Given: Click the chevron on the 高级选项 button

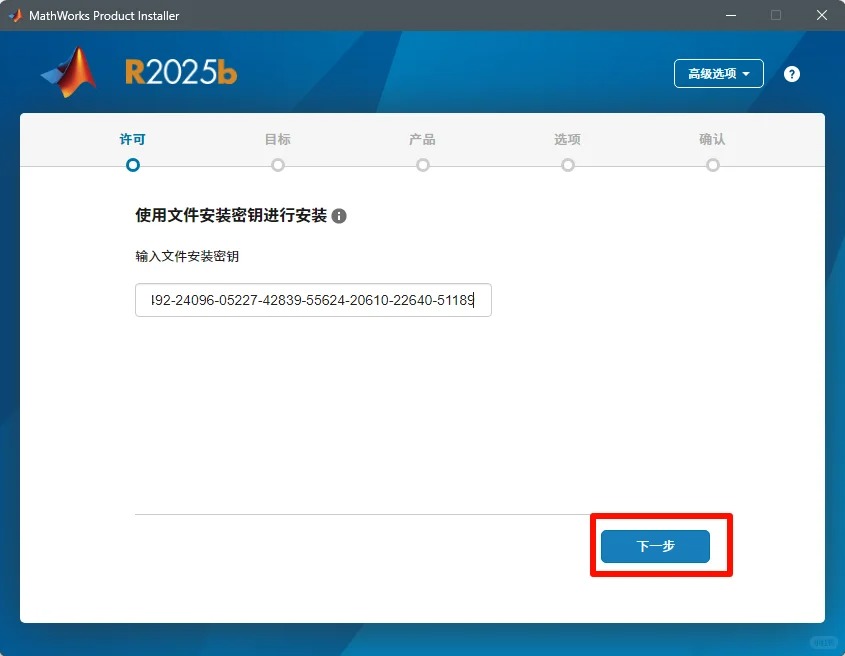Looking at the screenshot, I should coord(746,73).
